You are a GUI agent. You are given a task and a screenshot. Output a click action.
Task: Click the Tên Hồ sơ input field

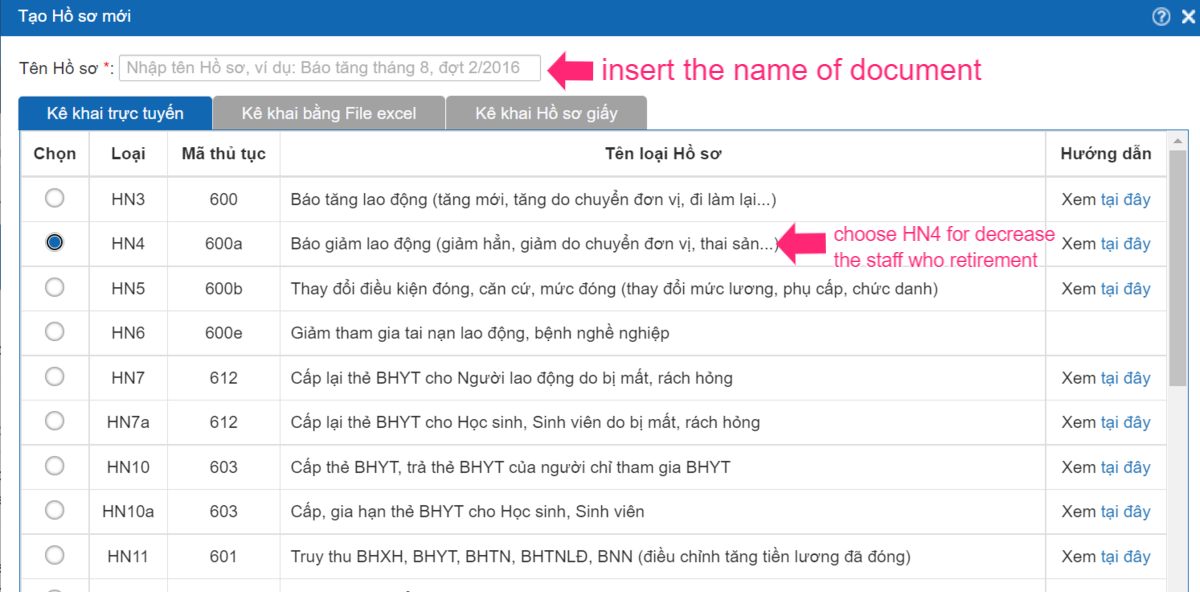pos(330,68)
